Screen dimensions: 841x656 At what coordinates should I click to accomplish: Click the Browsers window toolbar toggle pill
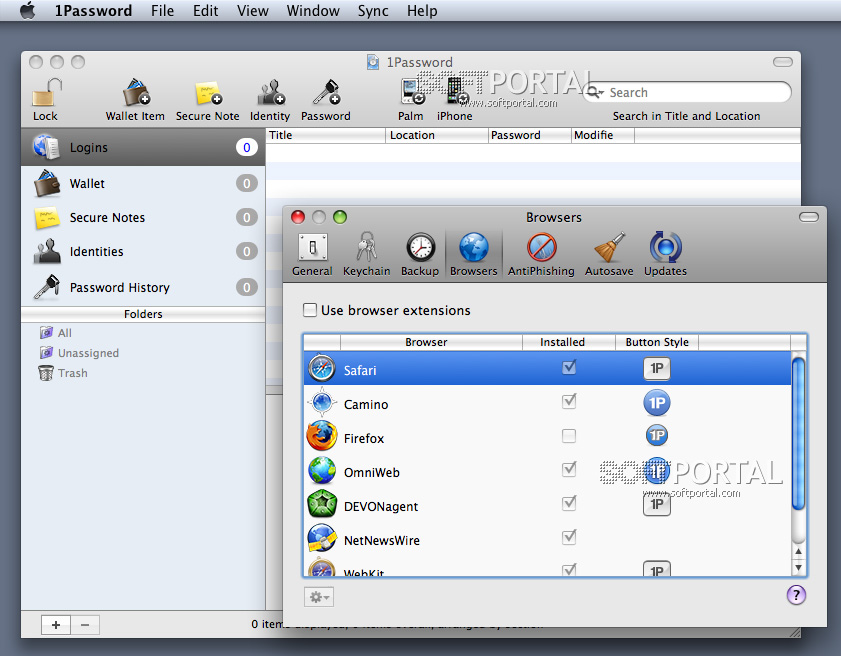click(808, 217)
